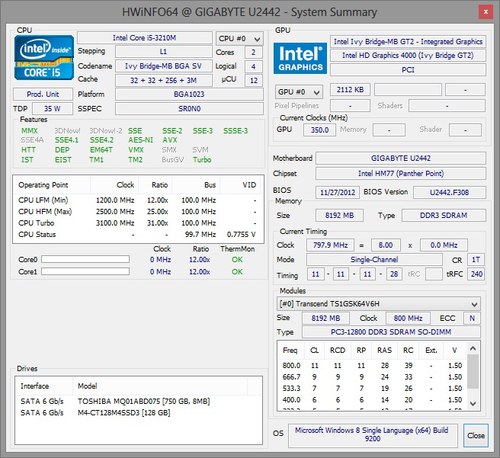Image resolution: width=500 pixels, height=458 pixels.
Task: Select the Intel Core i5-3210M name field
Action: click(x=145, y=38)
